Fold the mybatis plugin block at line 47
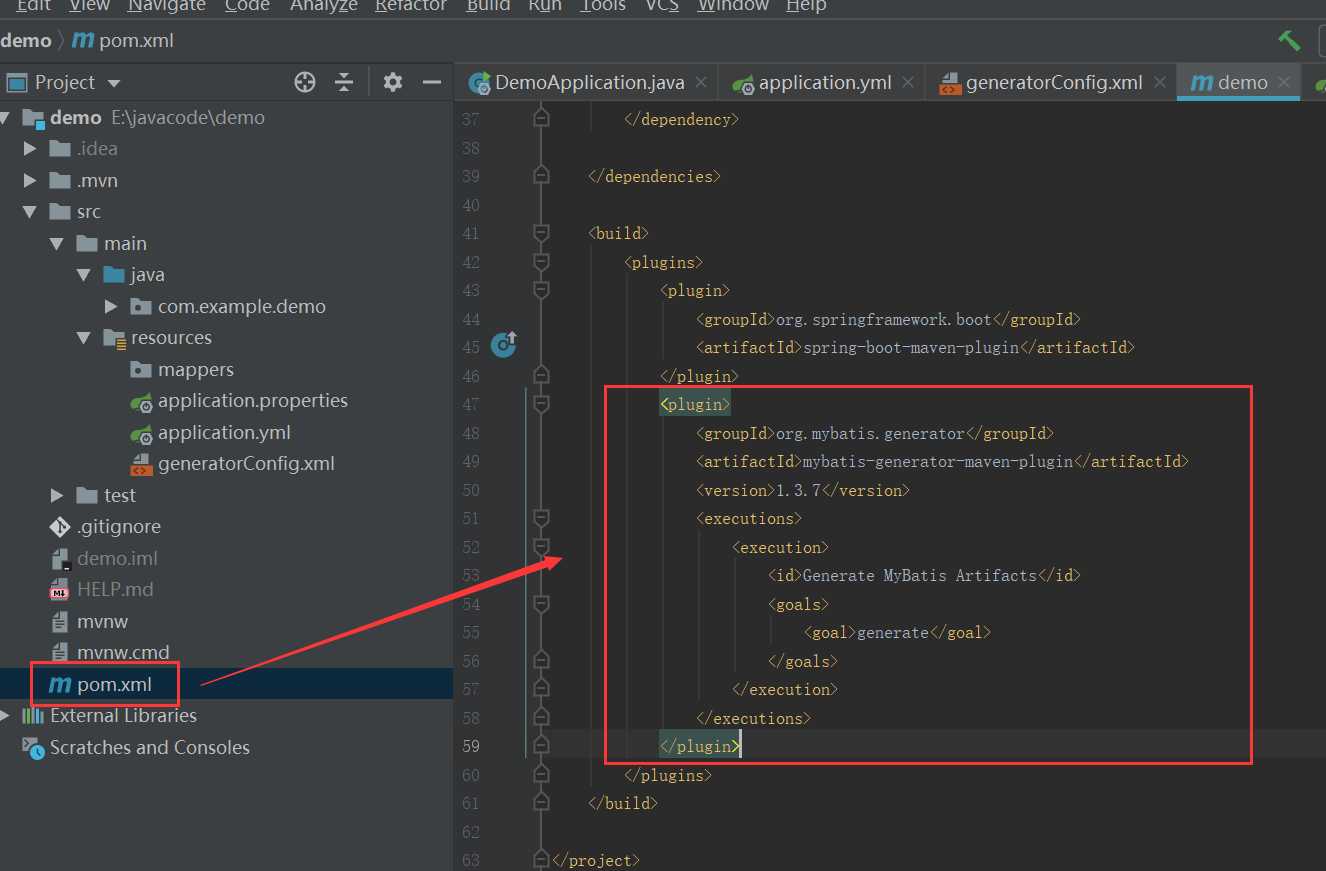The width and height of the screenshot is (1326, 871). (541, 404)
